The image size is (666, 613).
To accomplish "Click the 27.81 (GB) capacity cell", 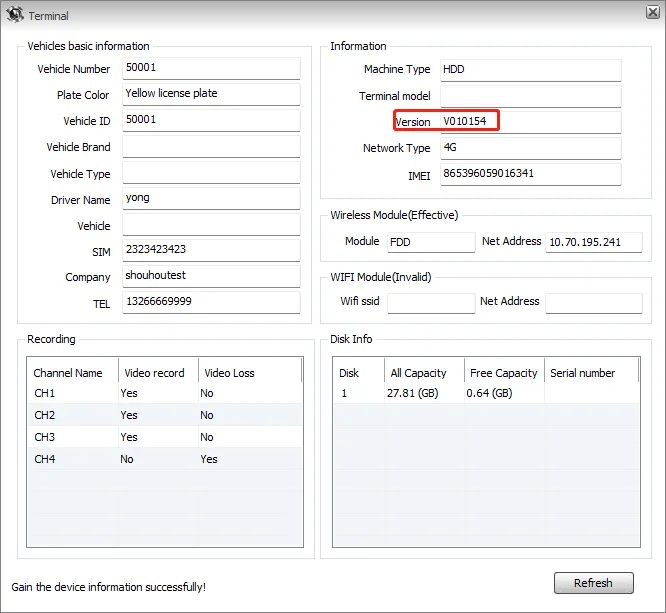I will click(x=412, y=393).
